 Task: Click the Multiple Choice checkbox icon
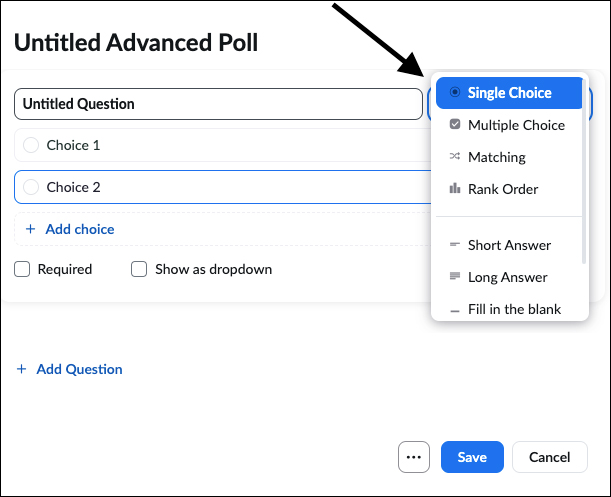pyautogui.click(x=455, y=125)
